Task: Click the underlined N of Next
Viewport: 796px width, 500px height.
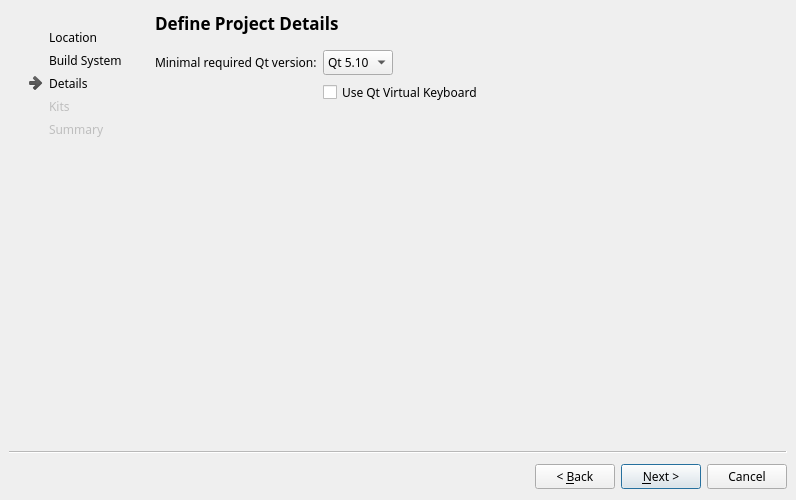Action: tap(647, 477)
